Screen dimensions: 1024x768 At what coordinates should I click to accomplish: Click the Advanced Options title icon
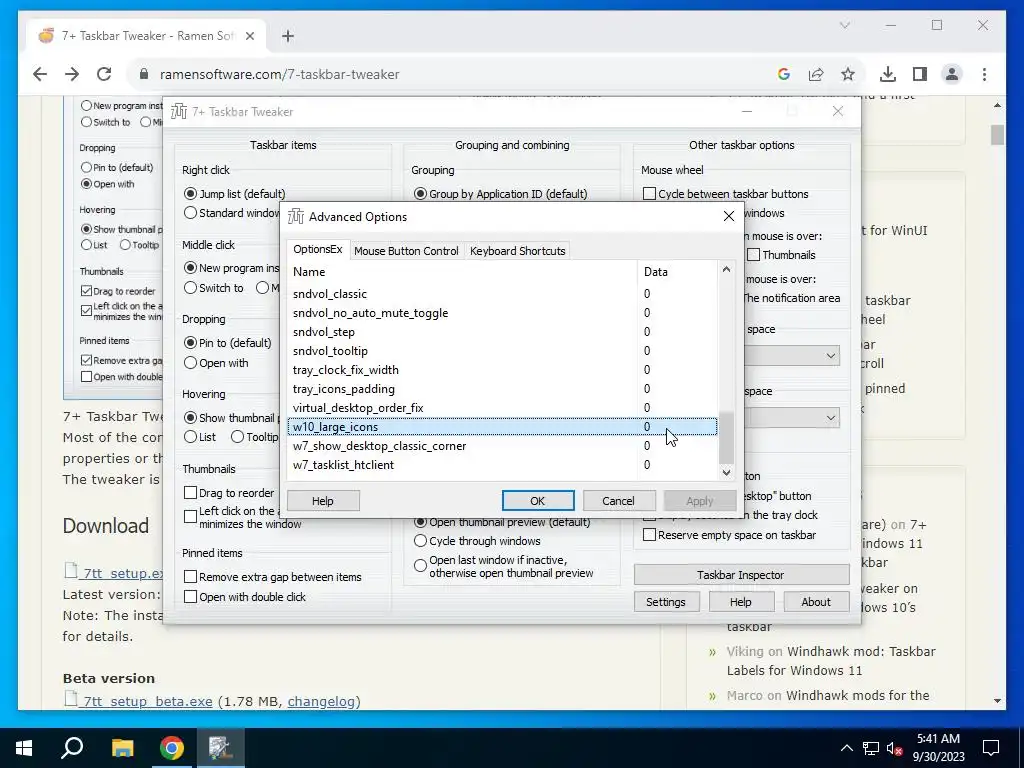click(x=296, y=216)
